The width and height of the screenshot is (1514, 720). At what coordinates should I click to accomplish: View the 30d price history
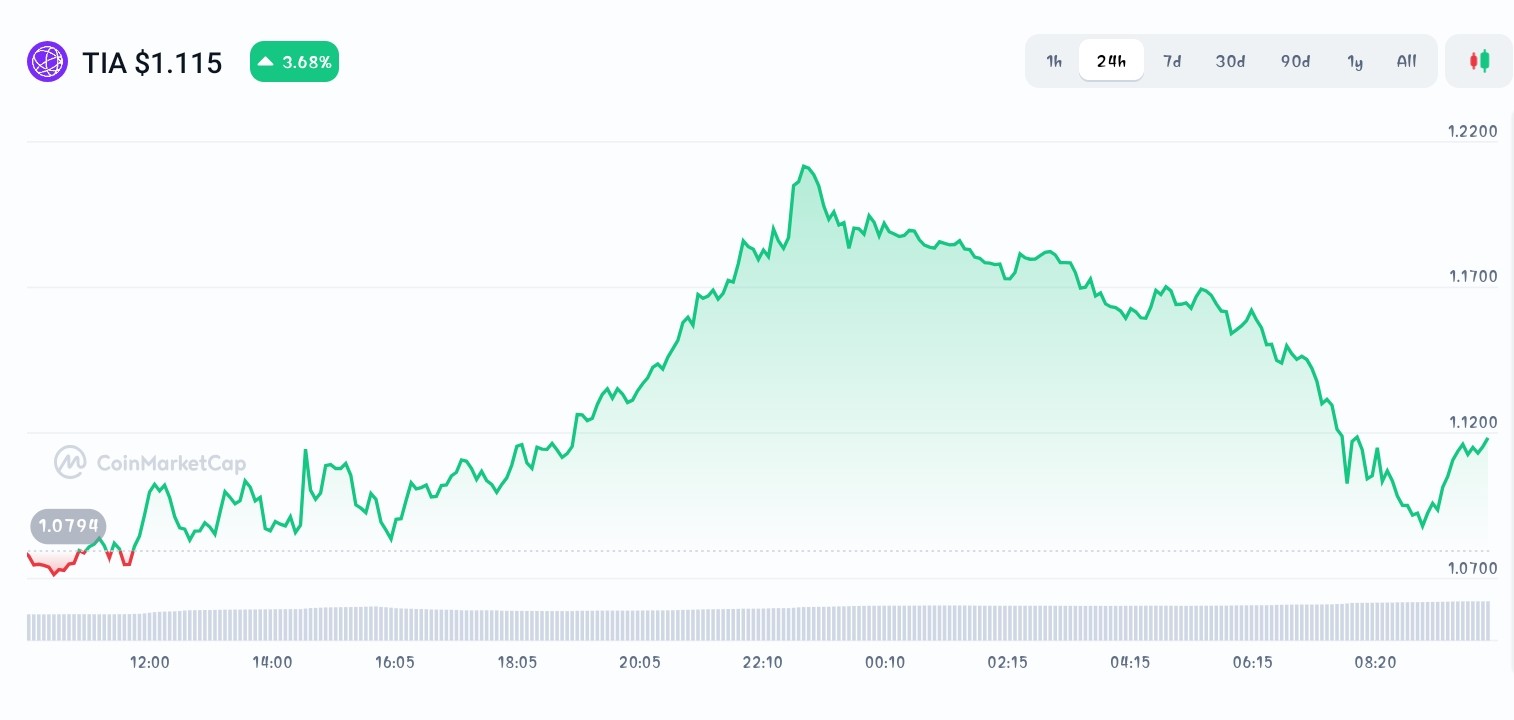coord(1230,61)
